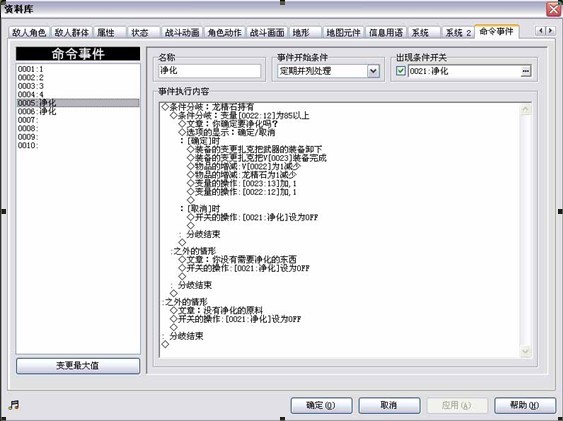
Task: Select 文章：你没有需要净化的东西 line
Action: click(238, 259)
